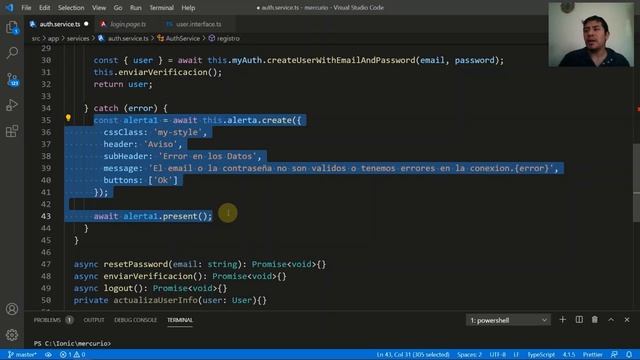The height and width of the screenshot is (360, 640).
Task: Expand the app breadcrumb segment
Action: click(53, 38)
